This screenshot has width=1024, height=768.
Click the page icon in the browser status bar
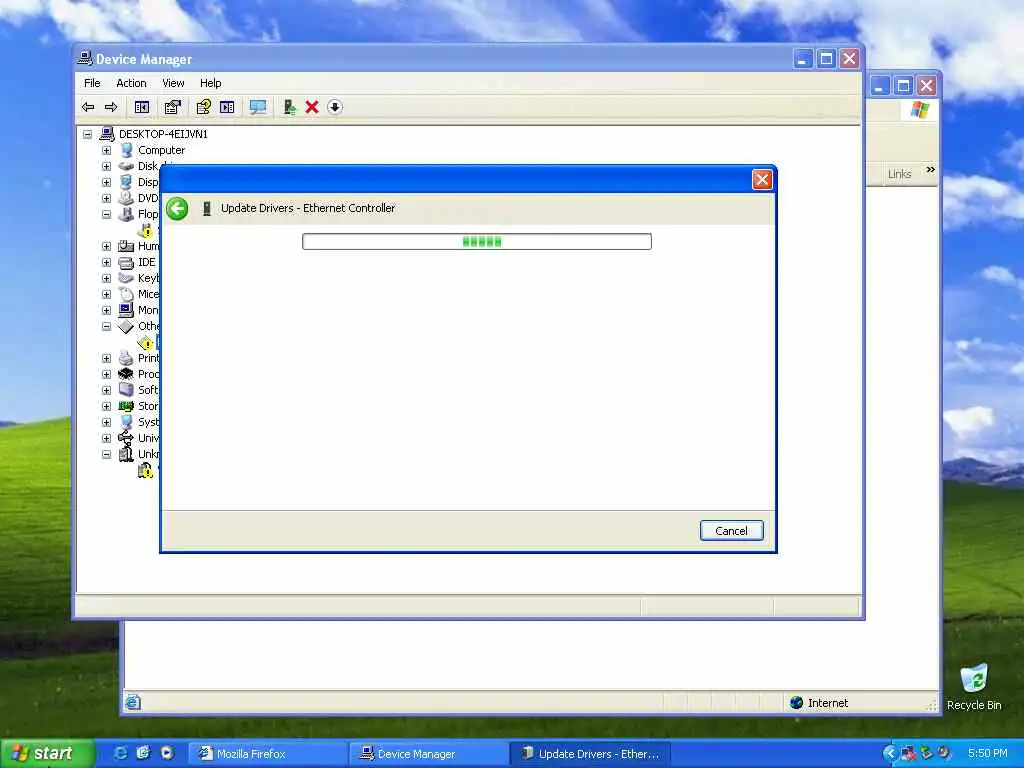pyautogui.click(x=133, y=703)
